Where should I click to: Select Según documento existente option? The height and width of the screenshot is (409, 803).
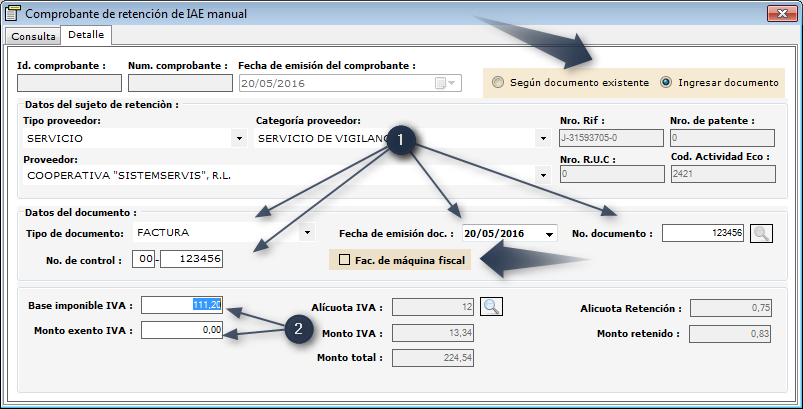(x=570, y=82)
